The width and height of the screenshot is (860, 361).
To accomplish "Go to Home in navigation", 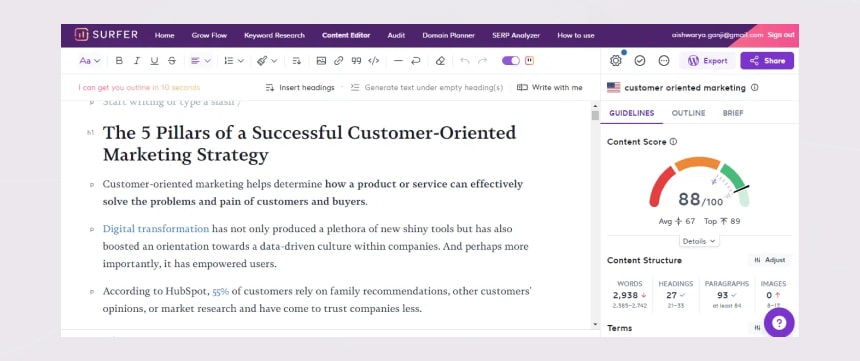I will (x=164, y=35).
